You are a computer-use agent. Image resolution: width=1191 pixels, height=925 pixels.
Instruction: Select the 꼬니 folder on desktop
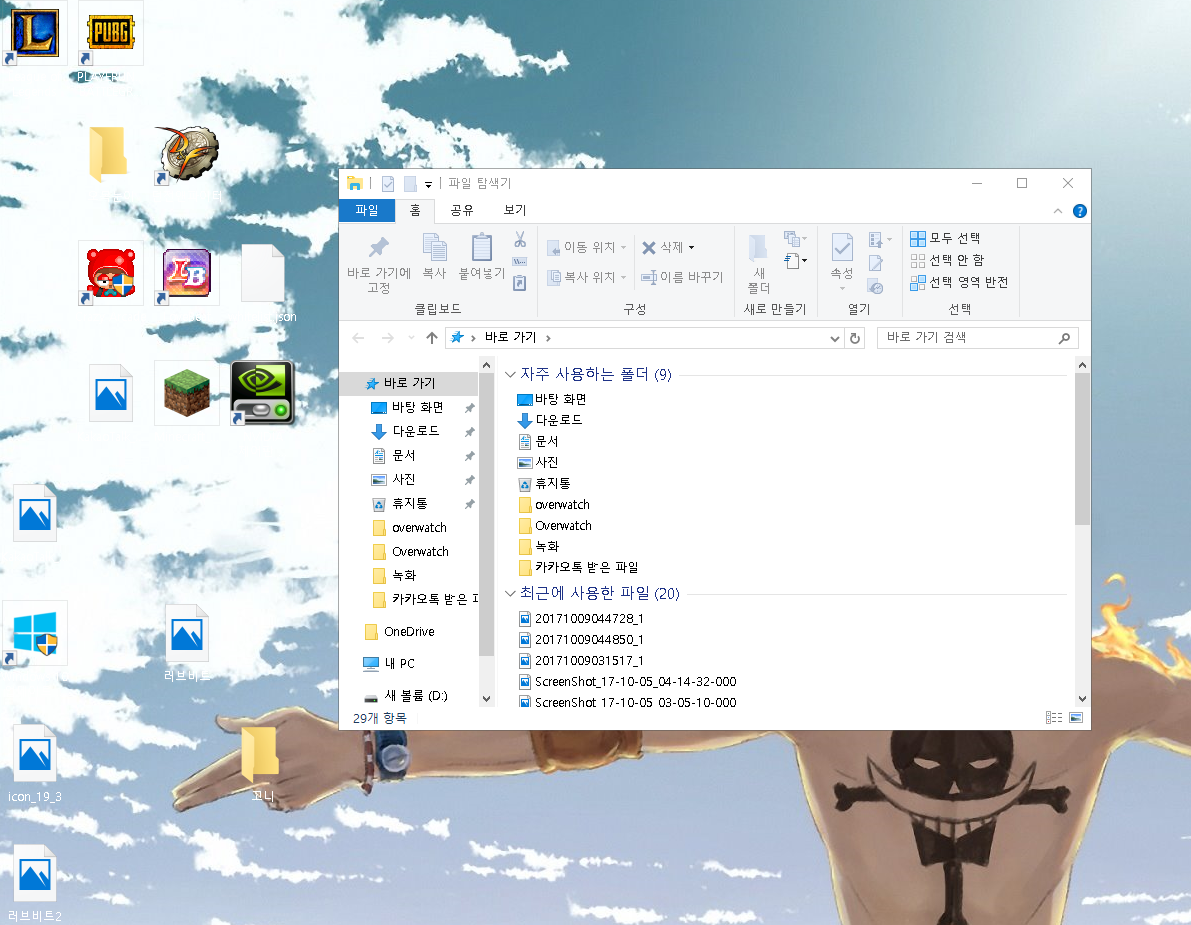(262, 762)
